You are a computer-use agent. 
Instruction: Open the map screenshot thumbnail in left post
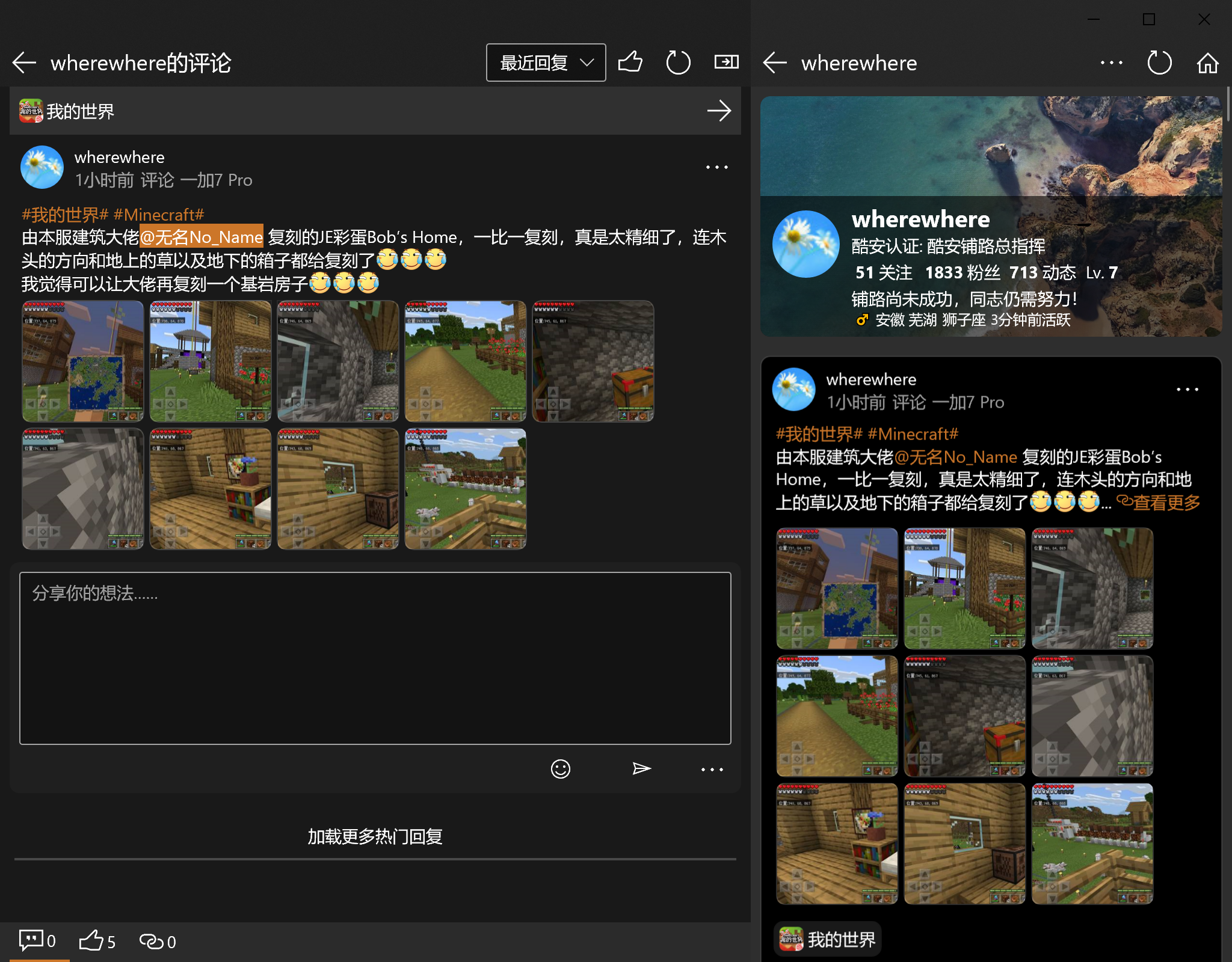pos(83,361)
